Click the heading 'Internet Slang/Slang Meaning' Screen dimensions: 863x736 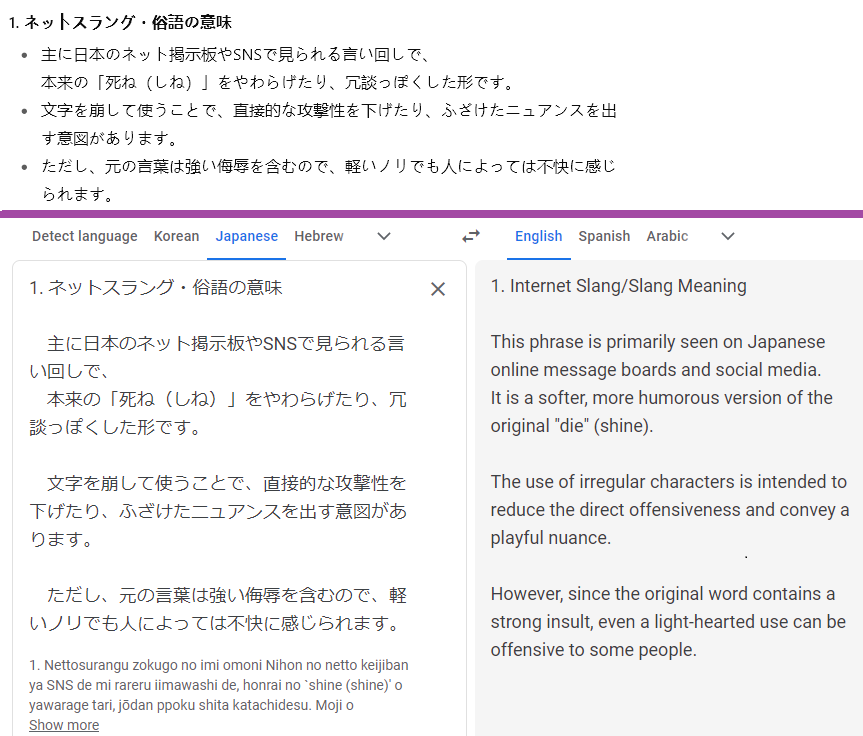coord(628,286)
